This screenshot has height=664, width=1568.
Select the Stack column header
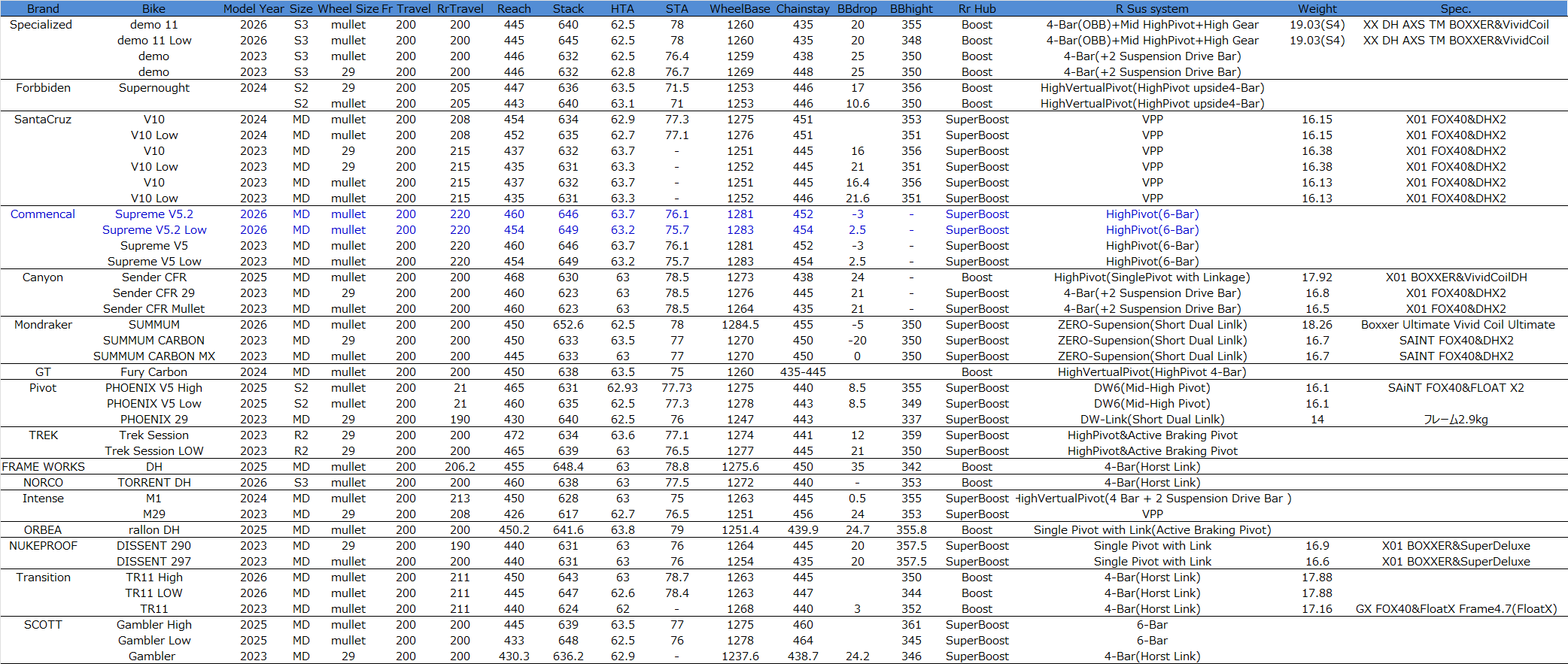pos(568,9)
